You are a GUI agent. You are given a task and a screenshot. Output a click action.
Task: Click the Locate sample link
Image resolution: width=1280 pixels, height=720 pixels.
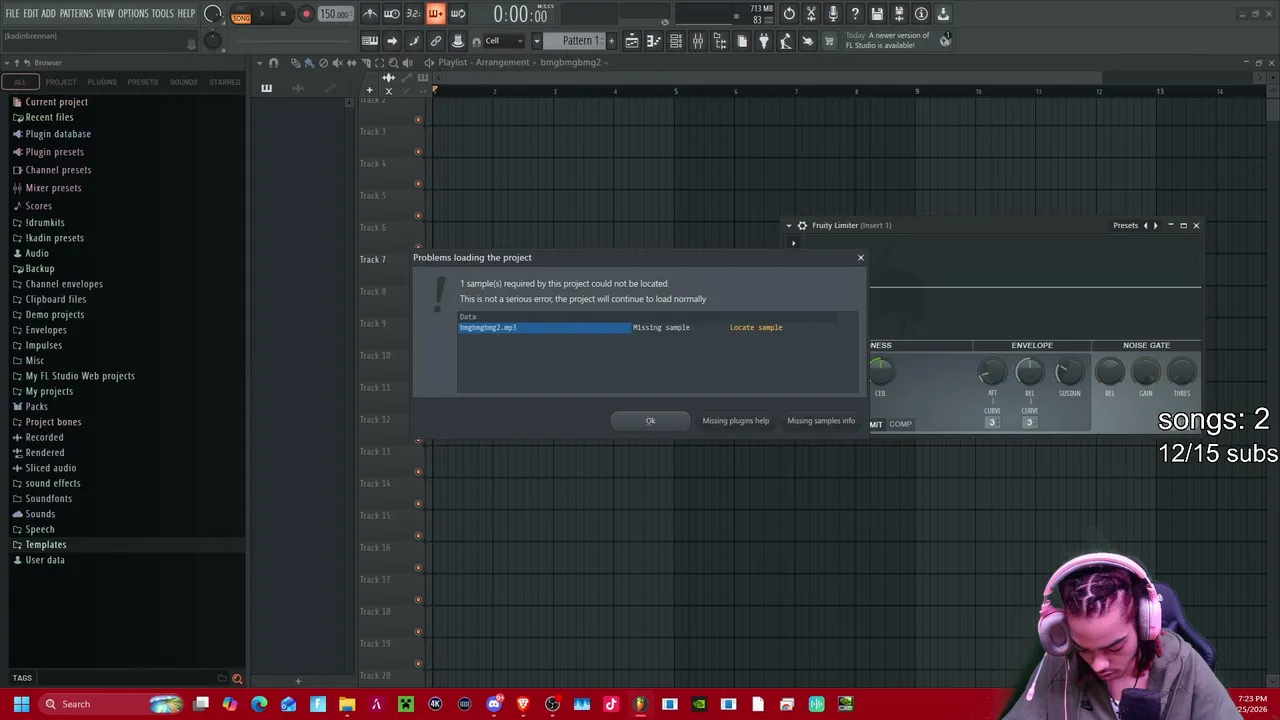coord(756,328)
